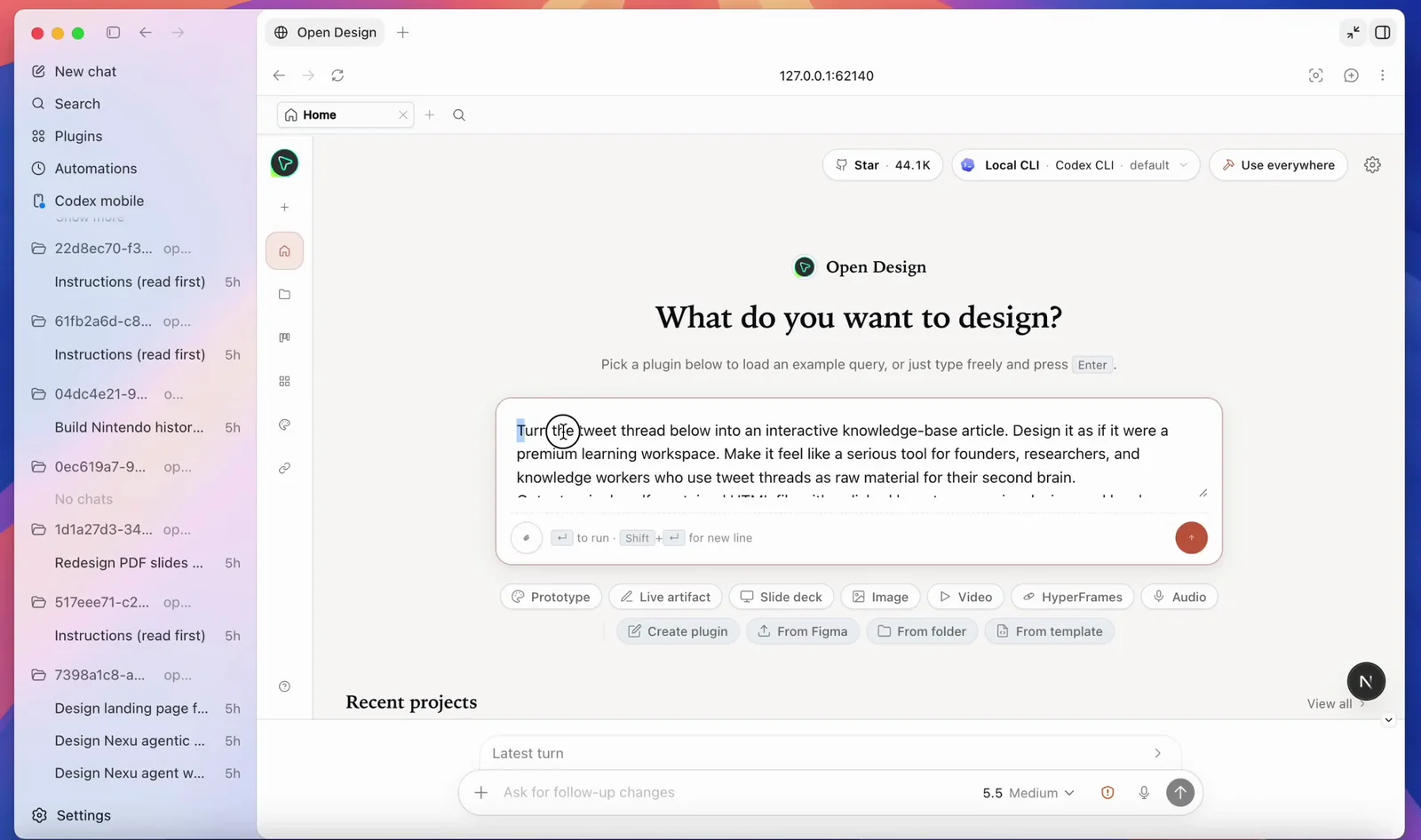This screenshot has width=1421, height=840.
Task: Select the Slide deck chip
Action: (782, 597)
